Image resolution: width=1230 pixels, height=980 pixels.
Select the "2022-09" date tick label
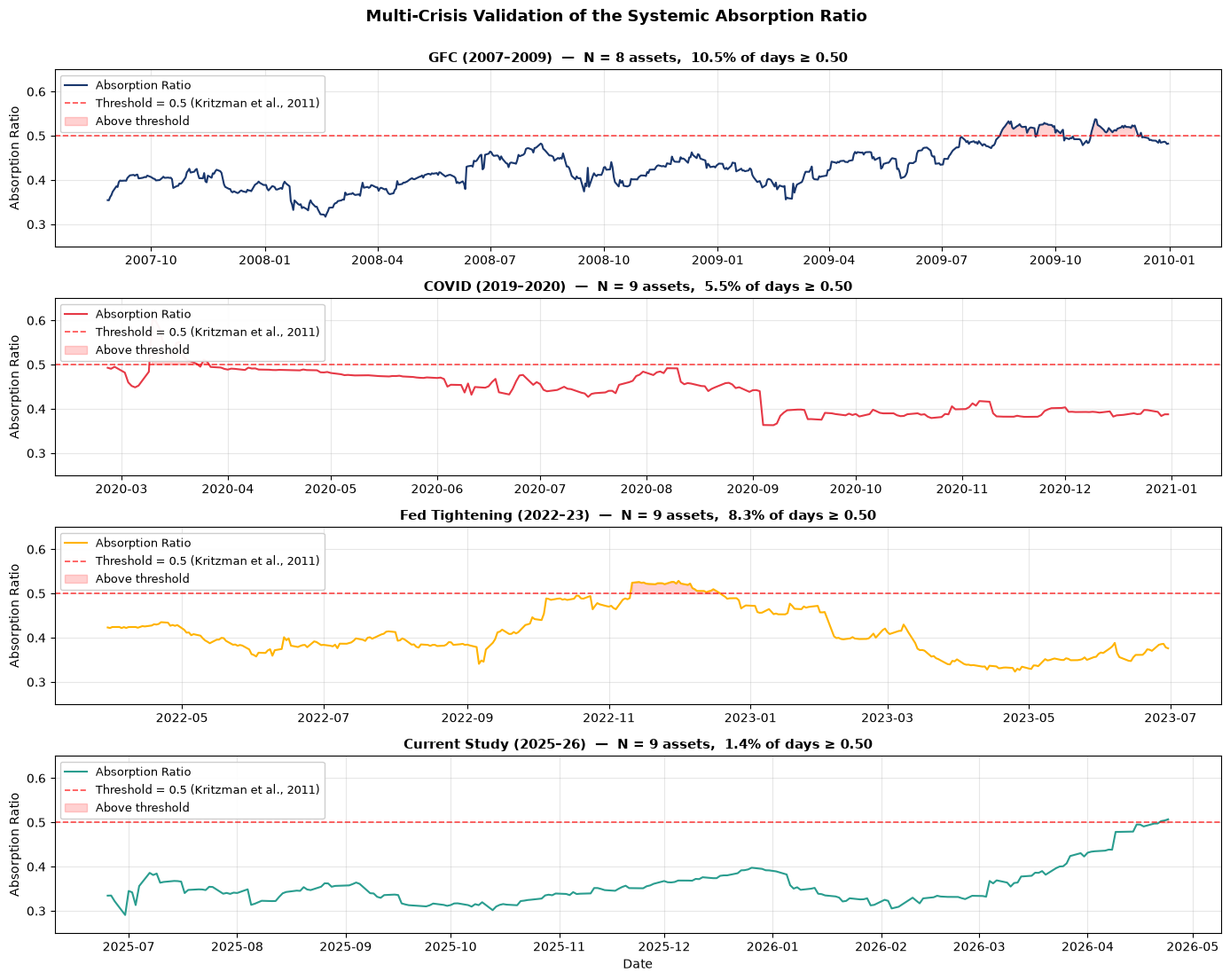click(467, 717)
